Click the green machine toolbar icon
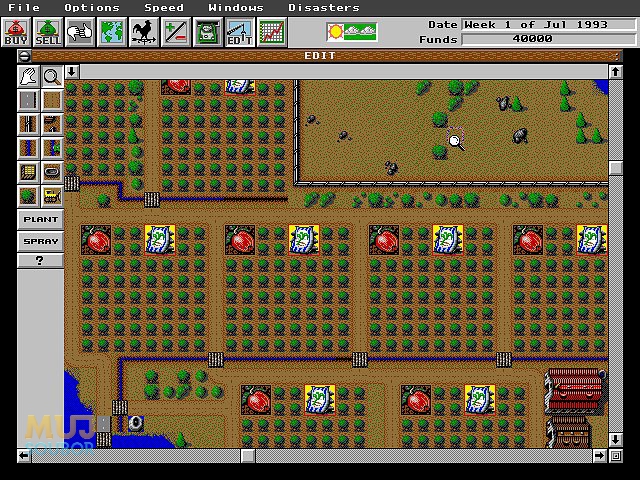 (x=208, y=32)
